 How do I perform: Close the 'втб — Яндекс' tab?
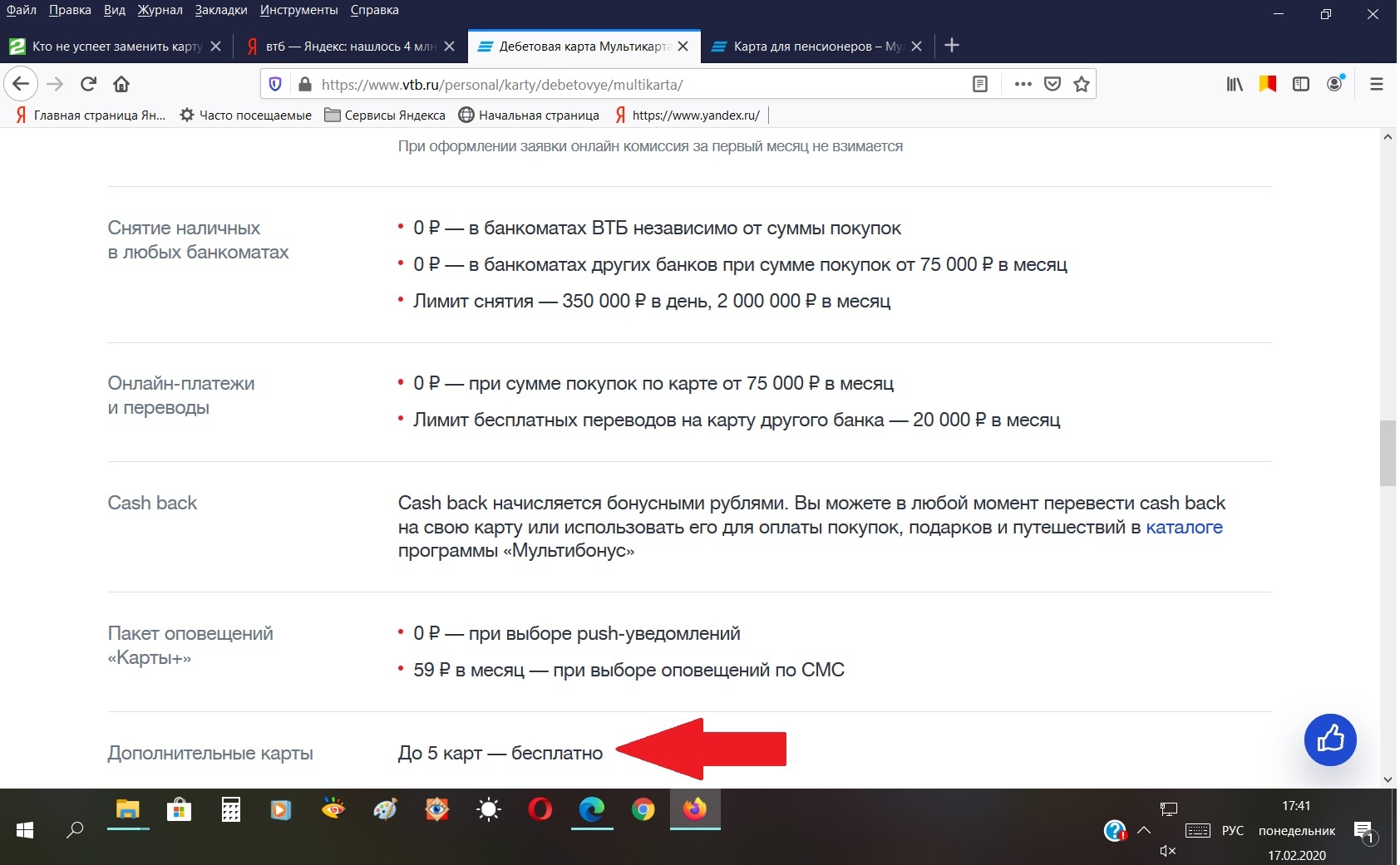449,47
